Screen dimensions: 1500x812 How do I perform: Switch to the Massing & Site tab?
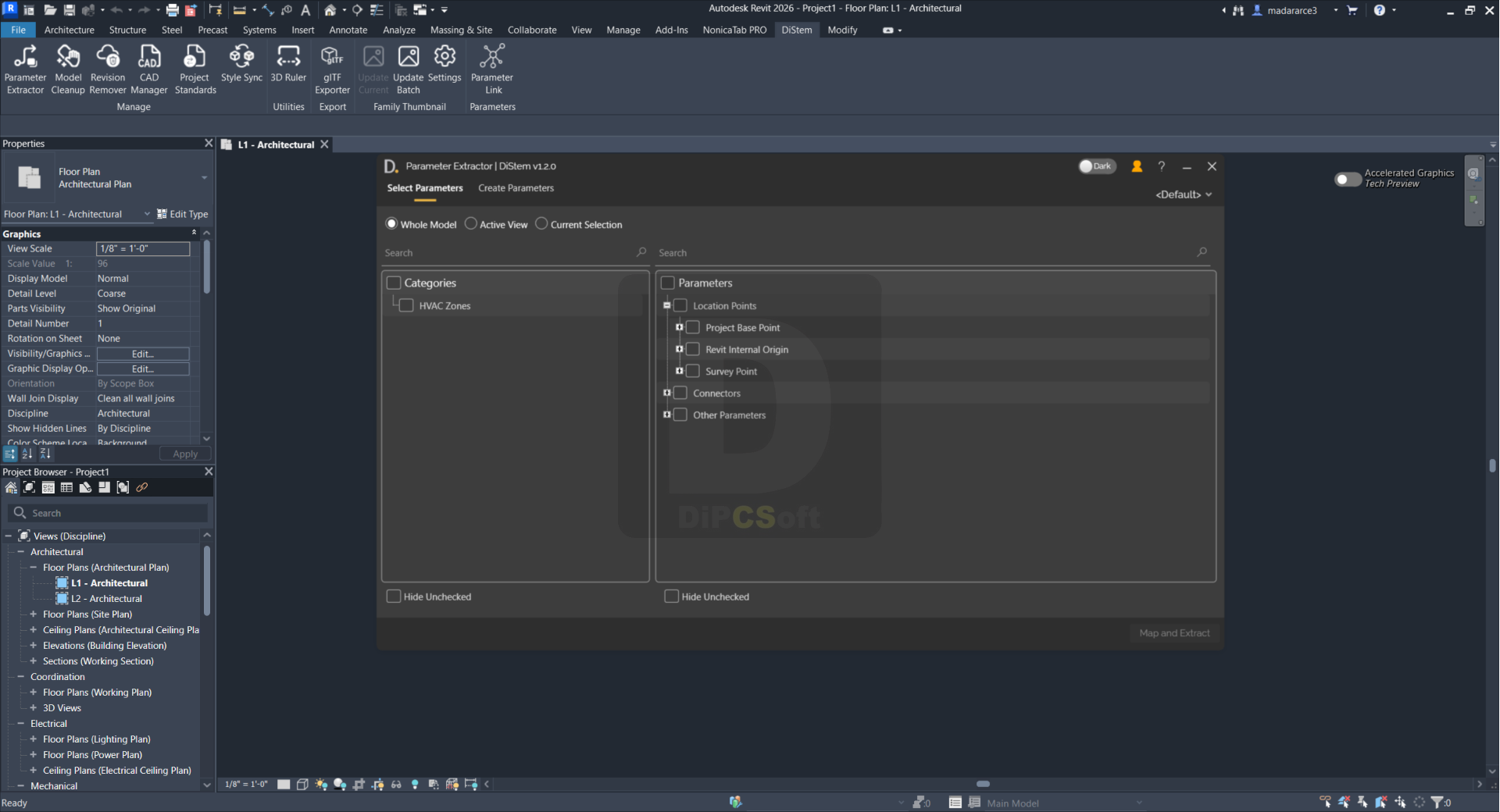pos(461,30)
